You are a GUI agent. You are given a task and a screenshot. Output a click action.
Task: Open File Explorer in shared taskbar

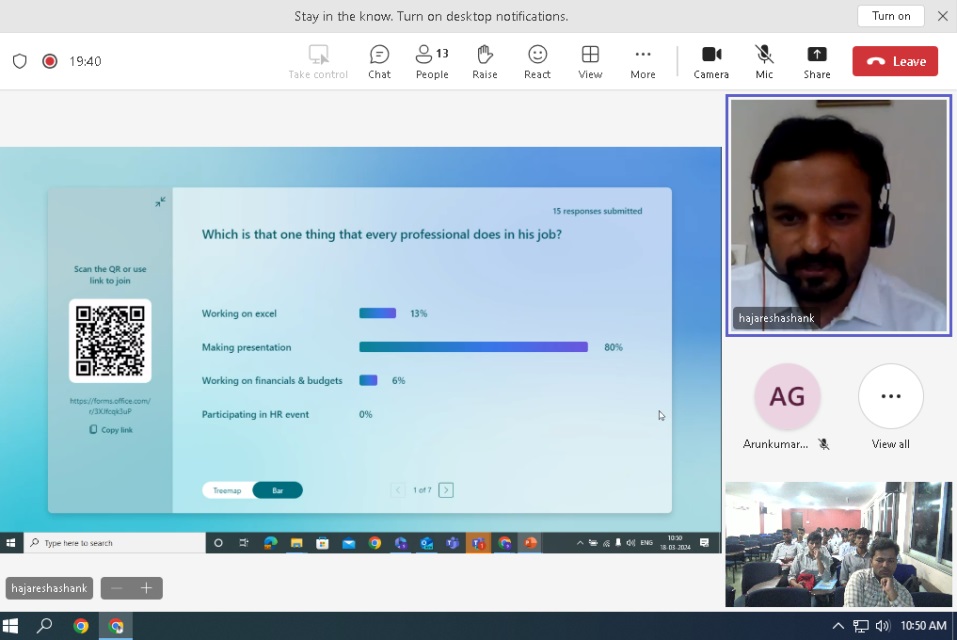point(297,542)
